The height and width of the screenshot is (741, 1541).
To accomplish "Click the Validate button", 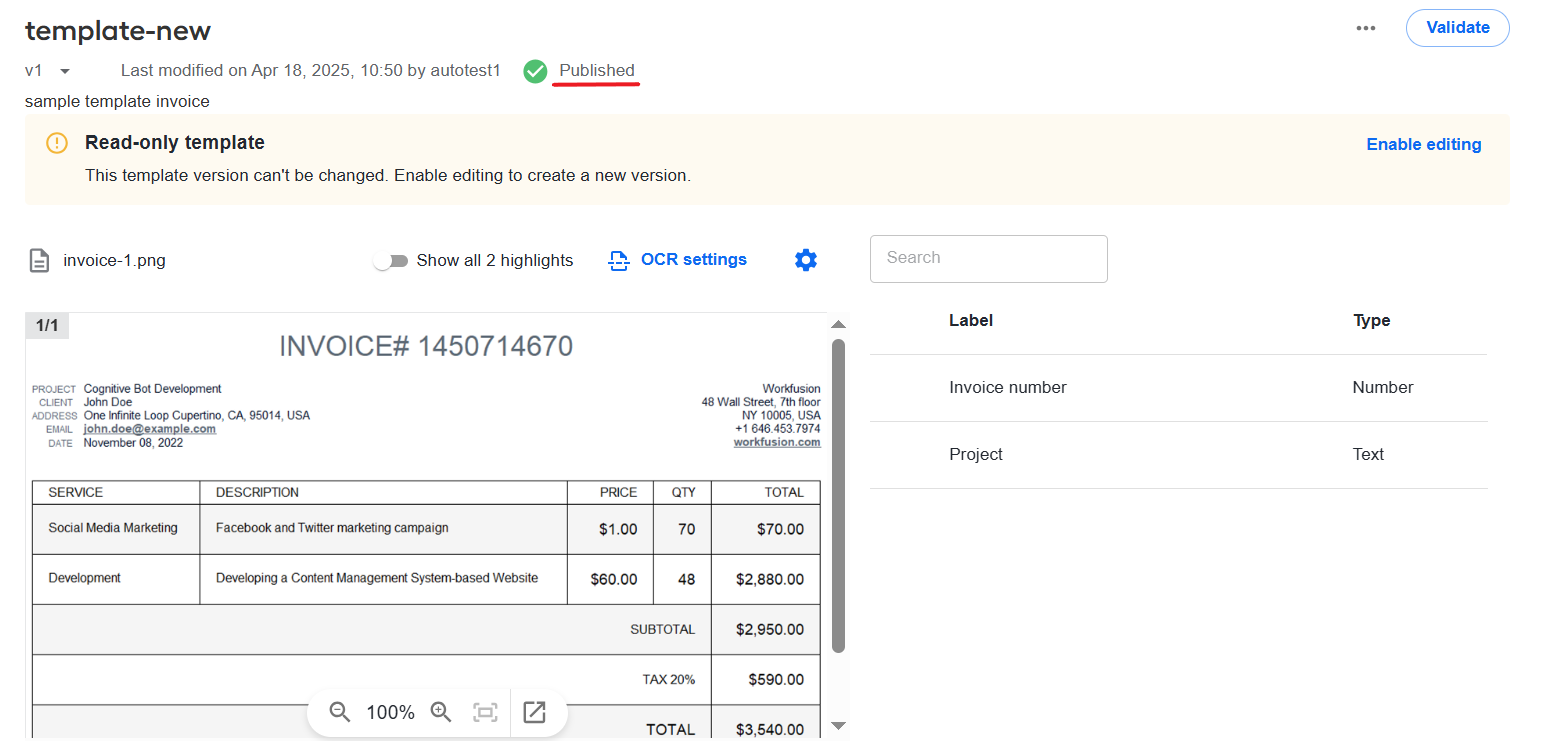I will pyautogui.click(x=1457, y=28).
